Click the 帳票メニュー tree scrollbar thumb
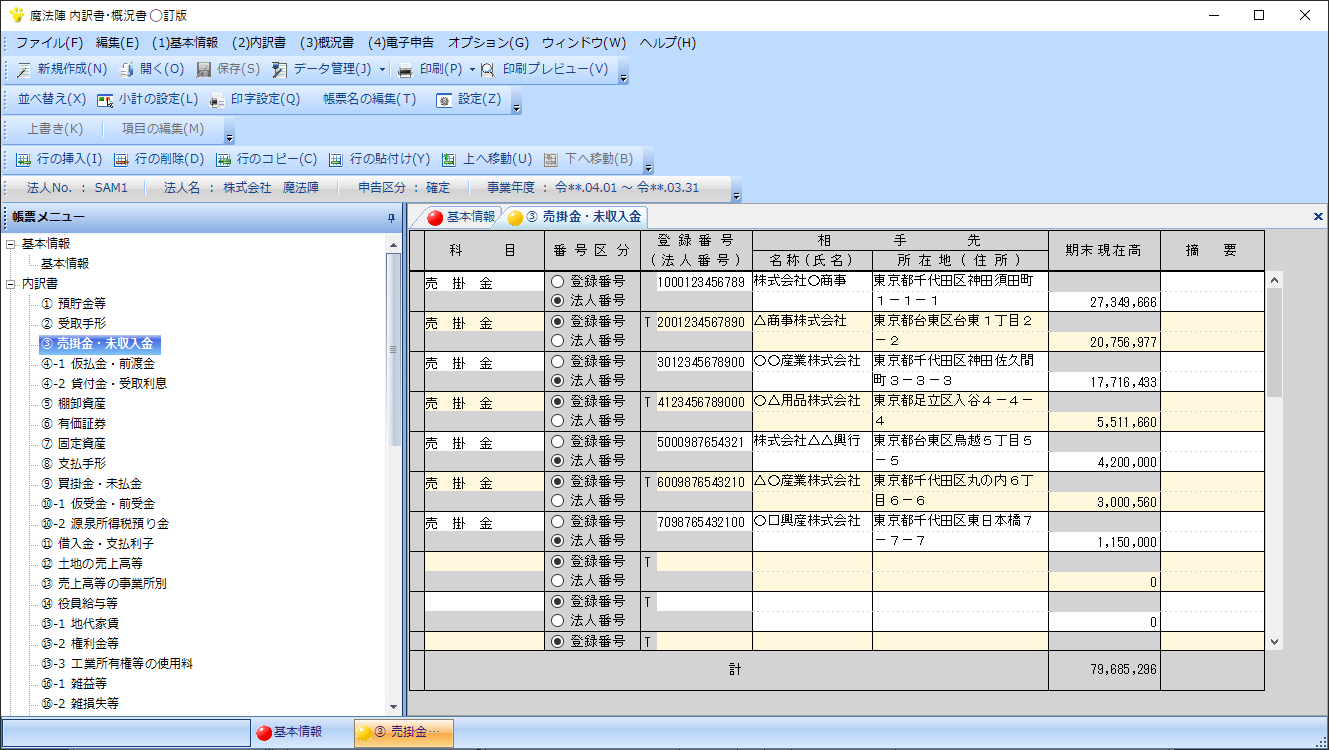Image resolution: width=1329 pixels, height=750 pixels. 393,350
